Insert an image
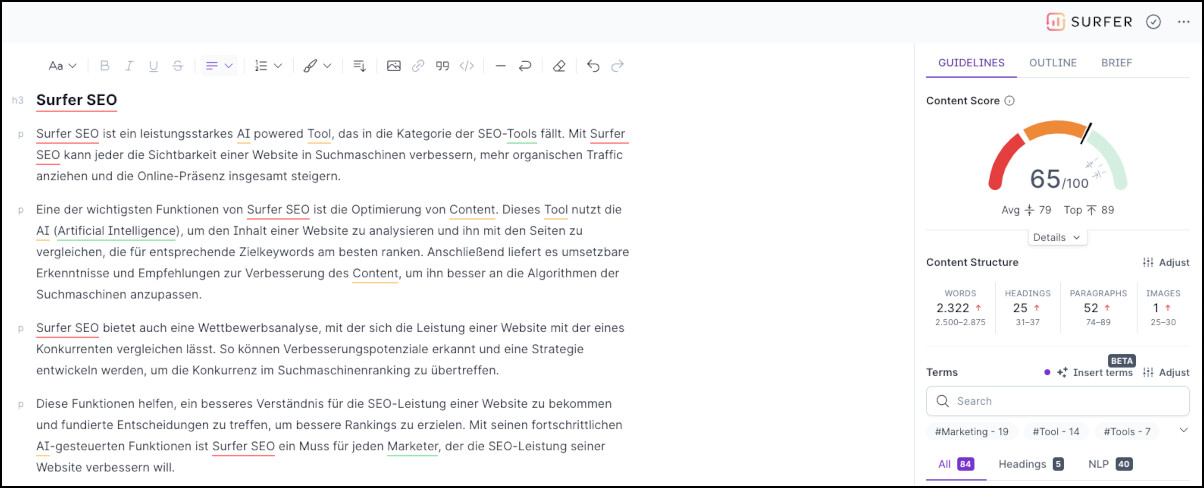The image size is (1204, 488). click(x=394, y=66)
